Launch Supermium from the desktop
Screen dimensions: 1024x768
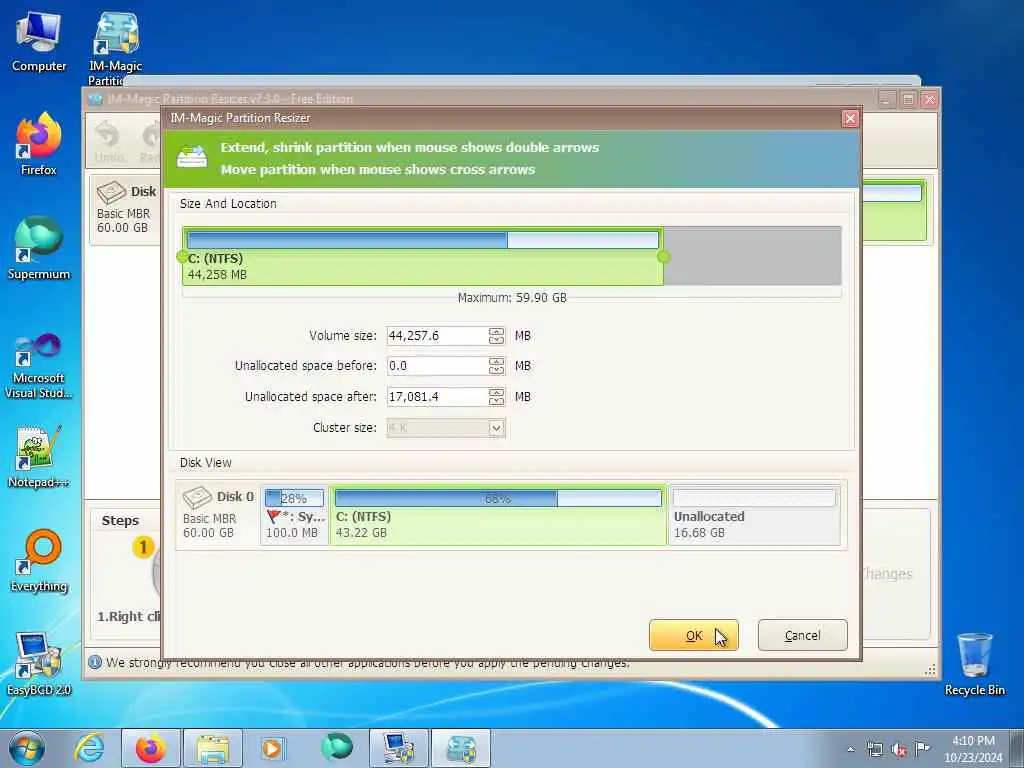(39, 248)
